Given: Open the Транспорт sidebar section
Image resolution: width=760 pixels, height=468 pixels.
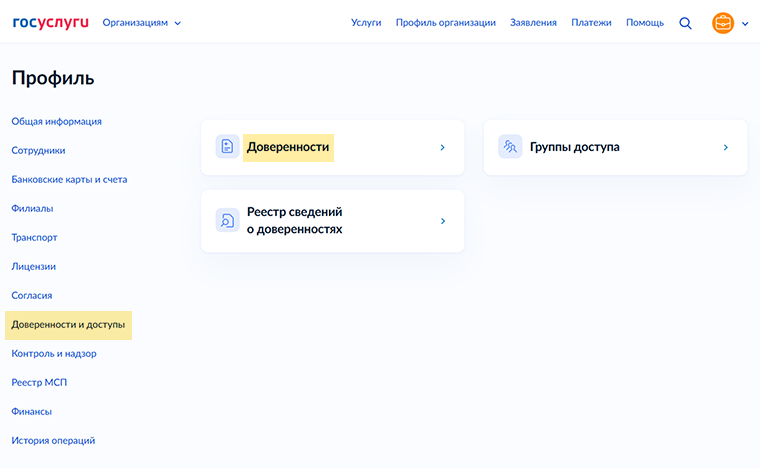Looking at the screenshot, I should click(34, 238).
